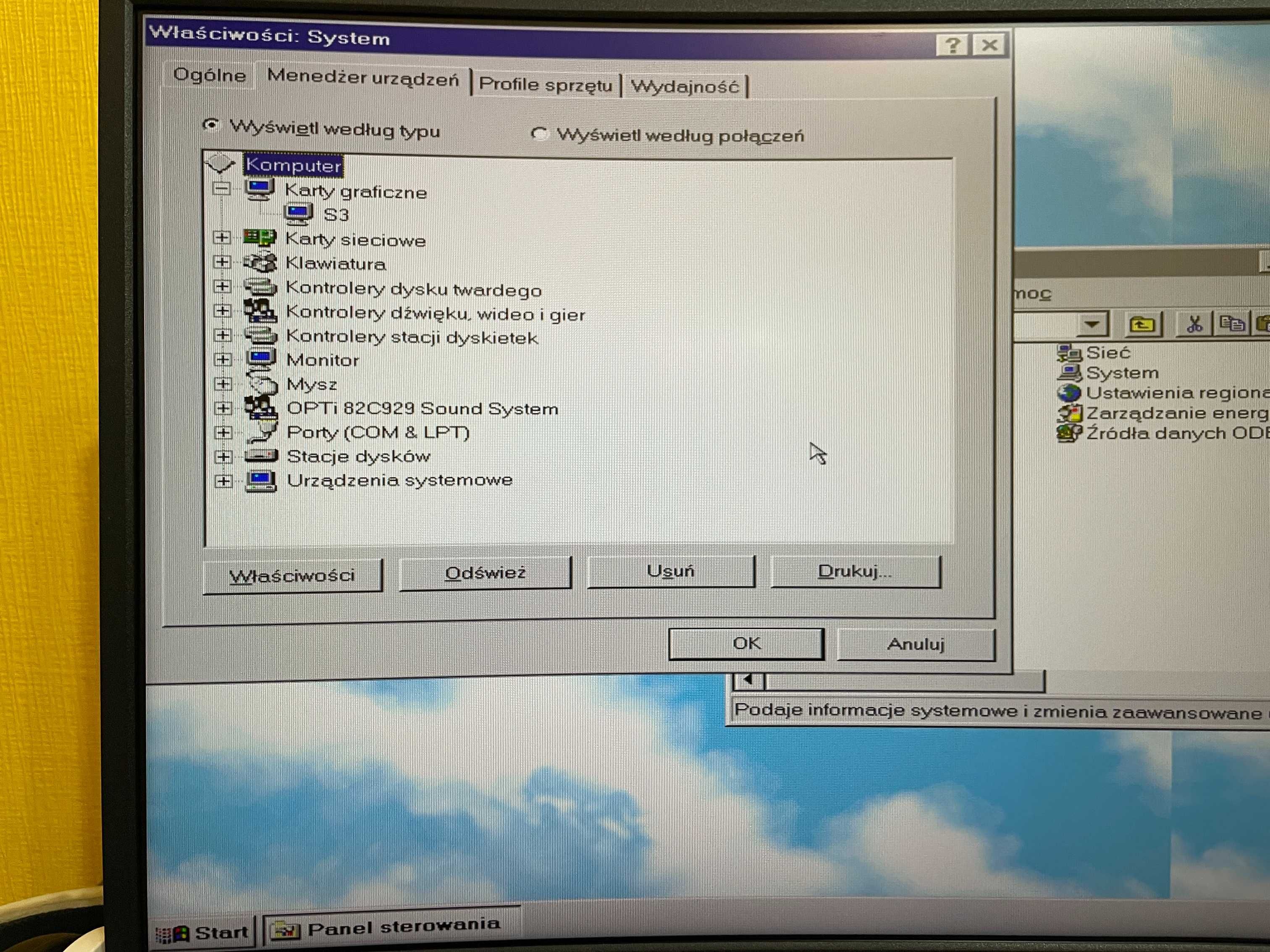Image resolution: width=1270 pixels, height=952 pixels.
Task: Select the Komputer root icon in device tree
Action: point(220,164)
